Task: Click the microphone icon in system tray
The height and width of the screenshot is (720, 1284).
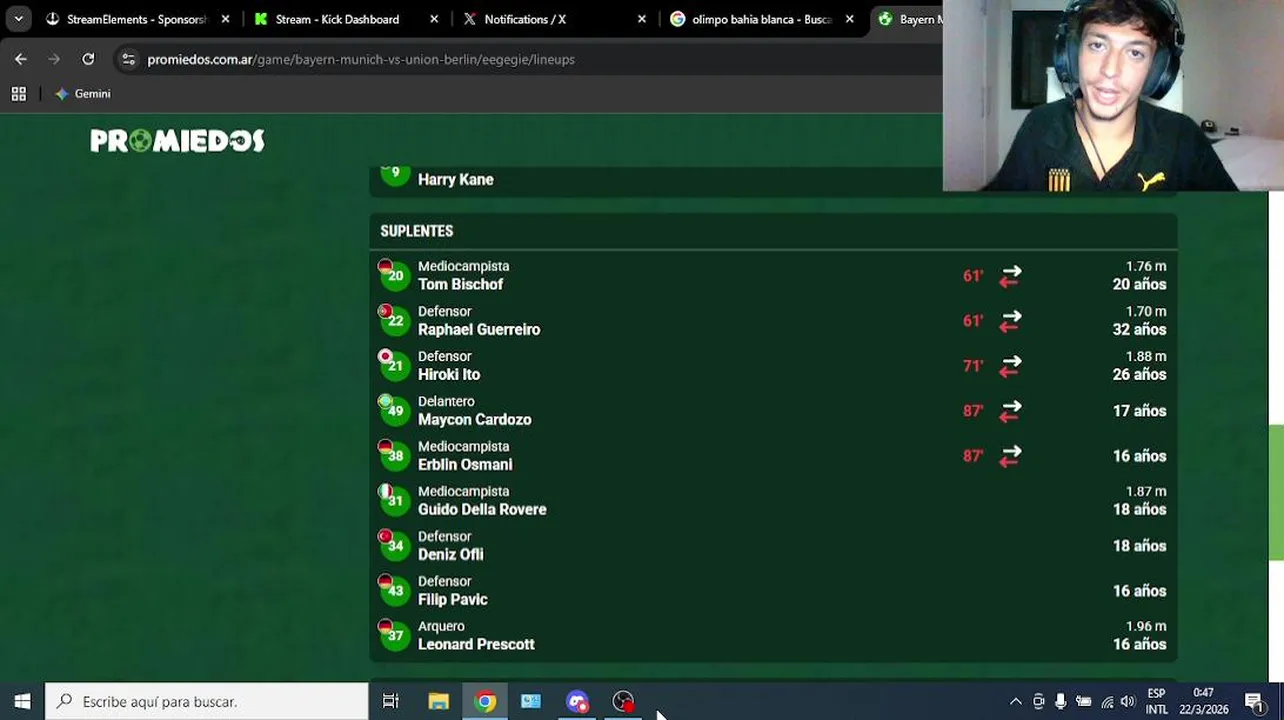Action: tap(1061, 701)
